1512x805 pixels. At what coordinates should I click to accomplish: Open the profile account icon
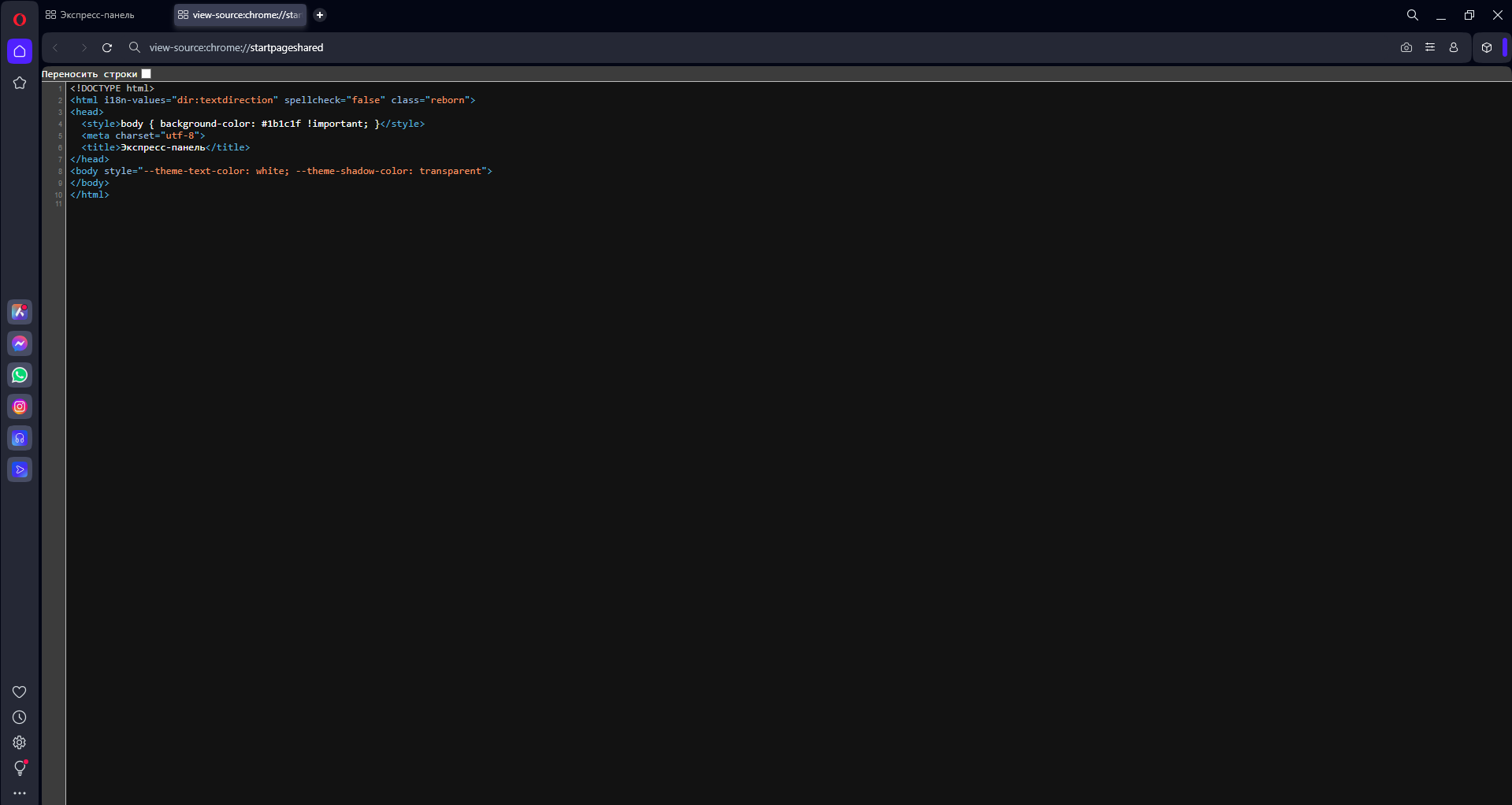click(1454, 48)
